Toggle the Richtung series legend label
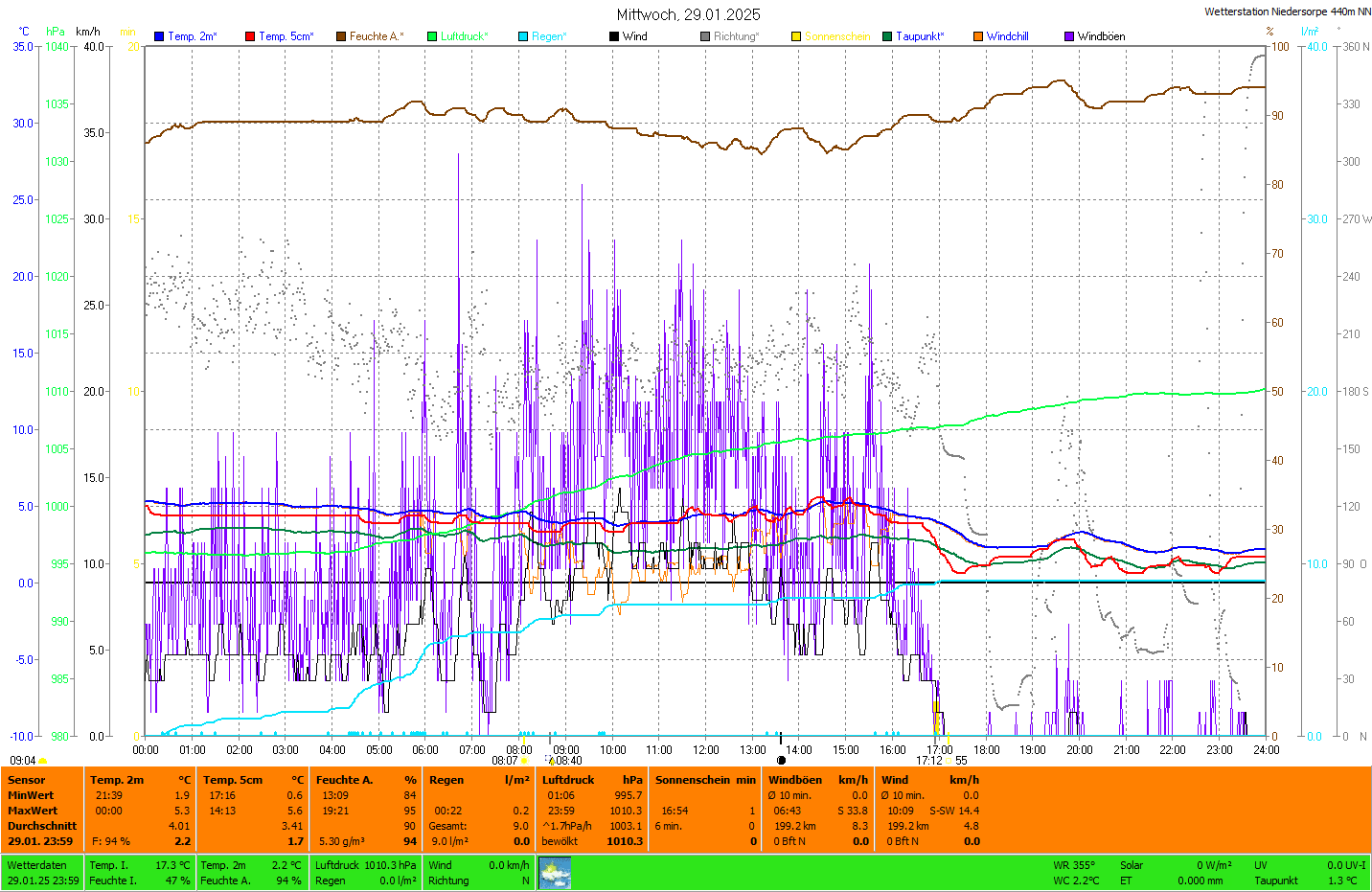This screenshot has height=892, width=1372. pyautogui.click(x=736, y=36)
